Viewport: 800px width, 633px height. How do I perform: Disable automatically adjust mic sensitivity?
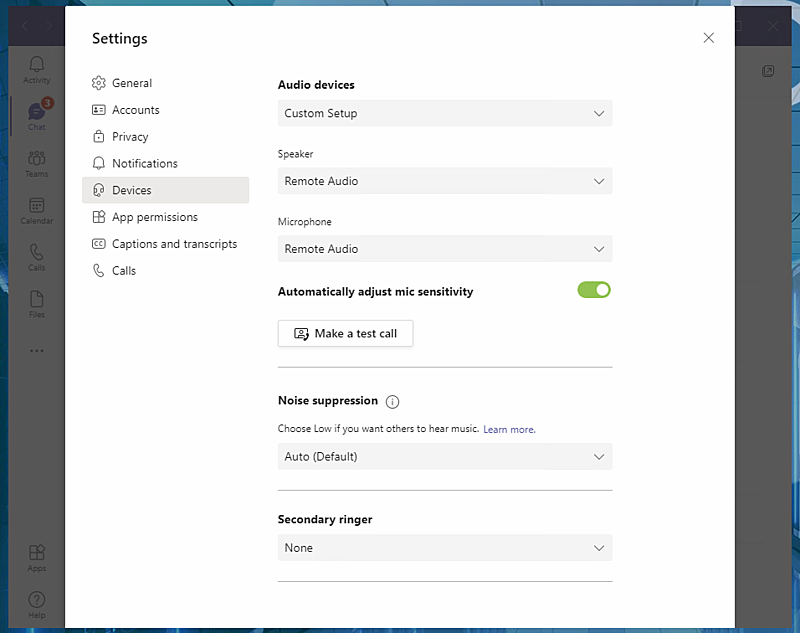594,288
